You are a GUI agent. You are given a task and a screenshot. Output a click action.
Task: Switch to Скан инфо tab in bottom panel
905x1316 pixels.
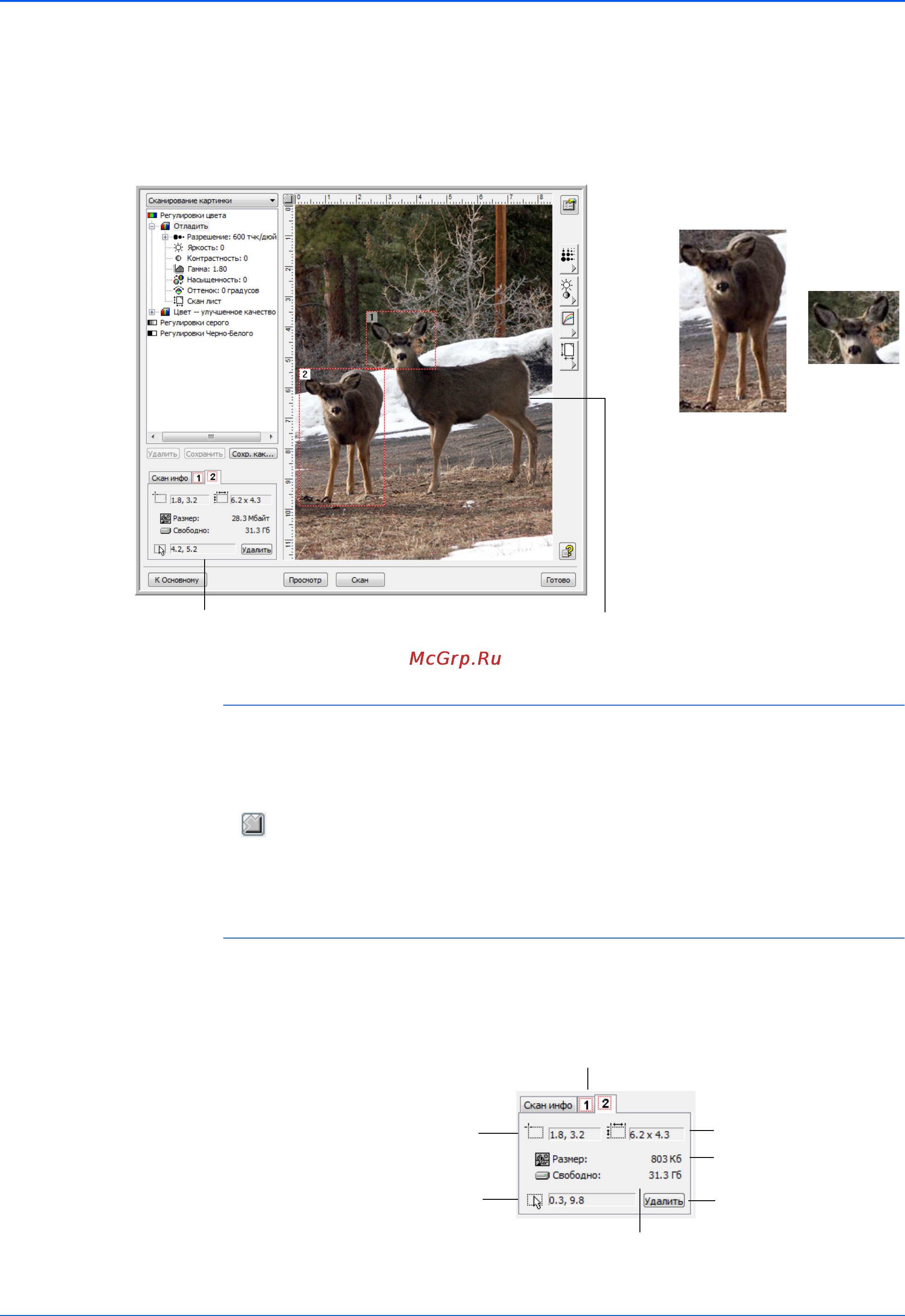point(548,1106)
